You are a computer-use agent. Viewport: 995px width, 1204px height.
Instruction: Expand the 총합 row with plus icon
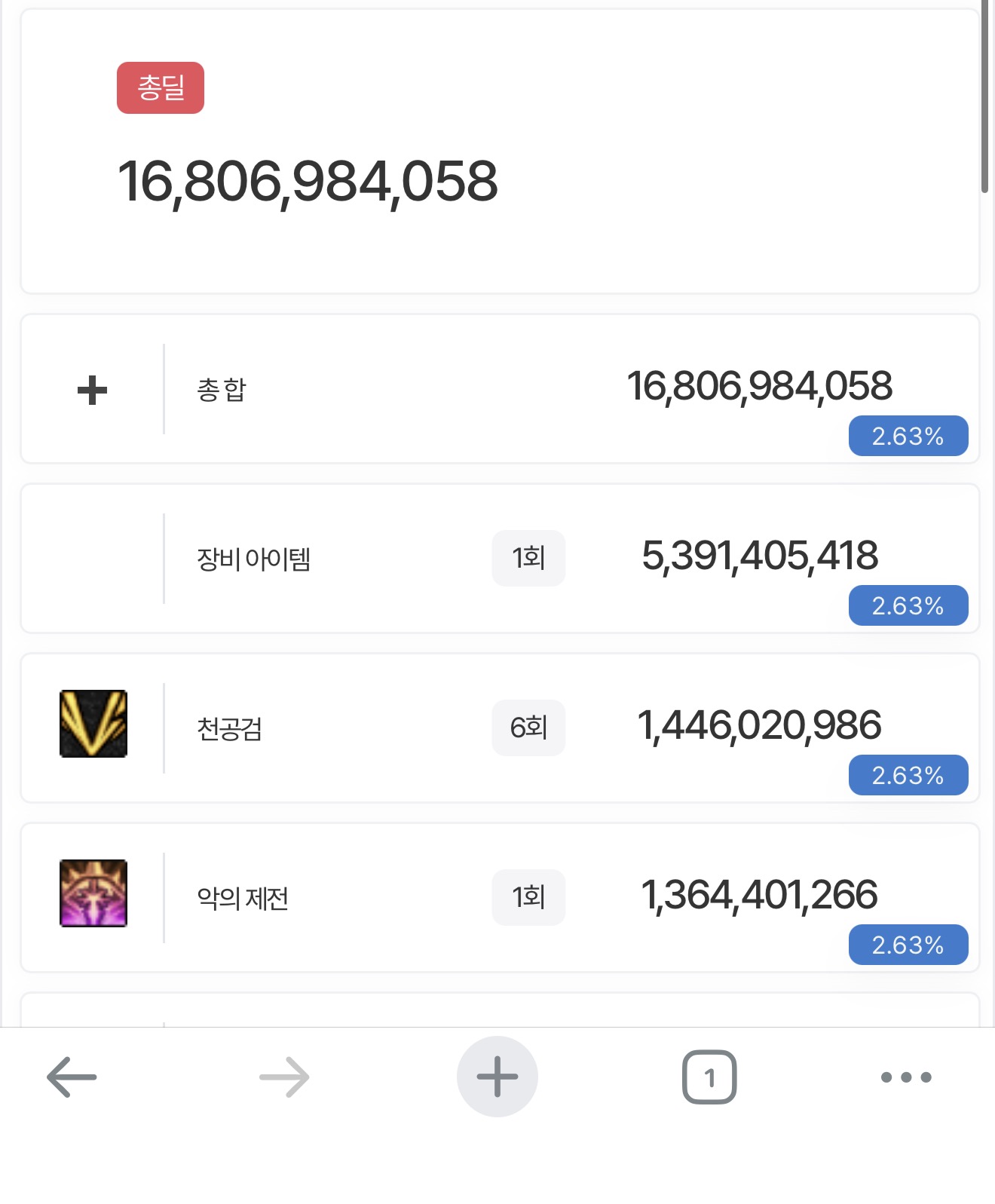[x=92, y=391]
